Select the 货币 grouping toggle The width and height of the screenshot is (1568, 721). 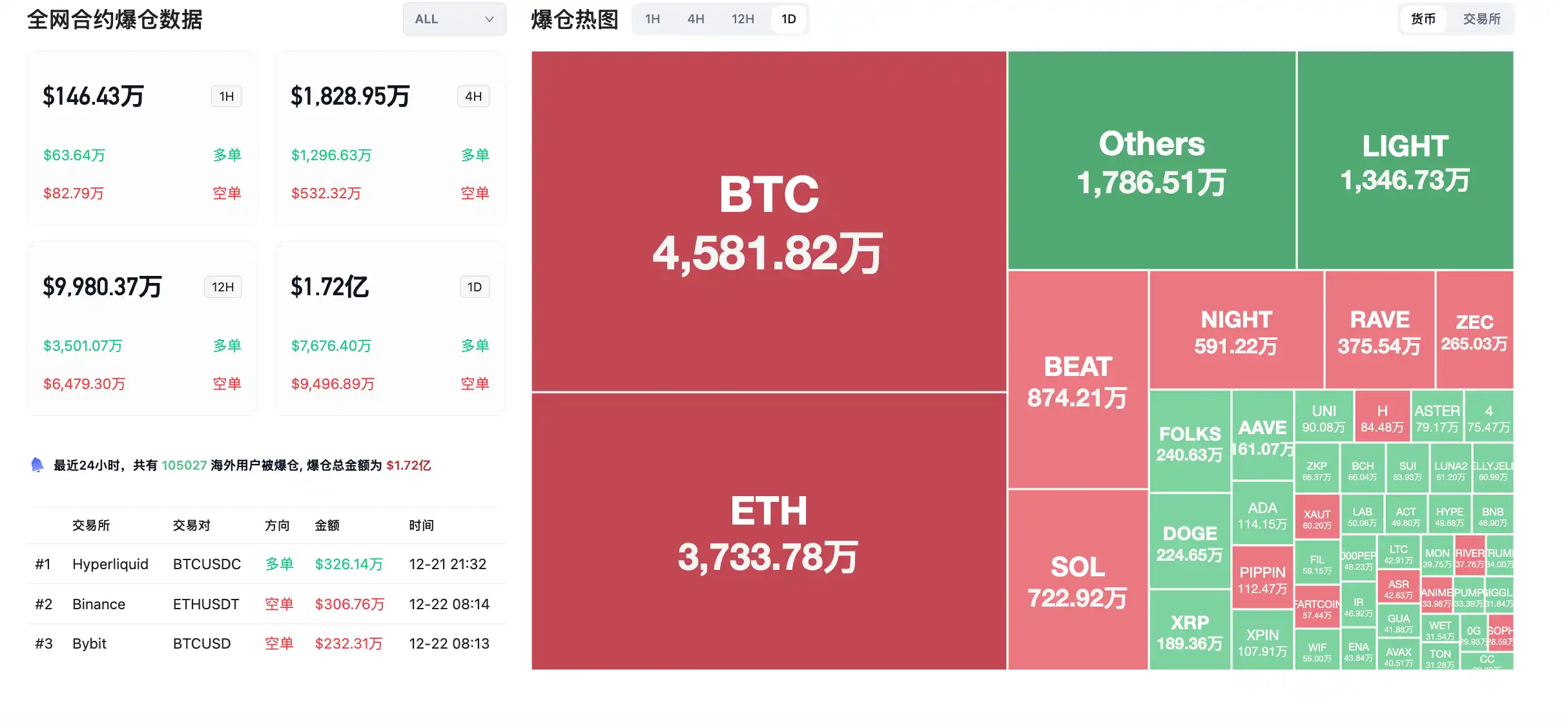[x=1423, y=19]
